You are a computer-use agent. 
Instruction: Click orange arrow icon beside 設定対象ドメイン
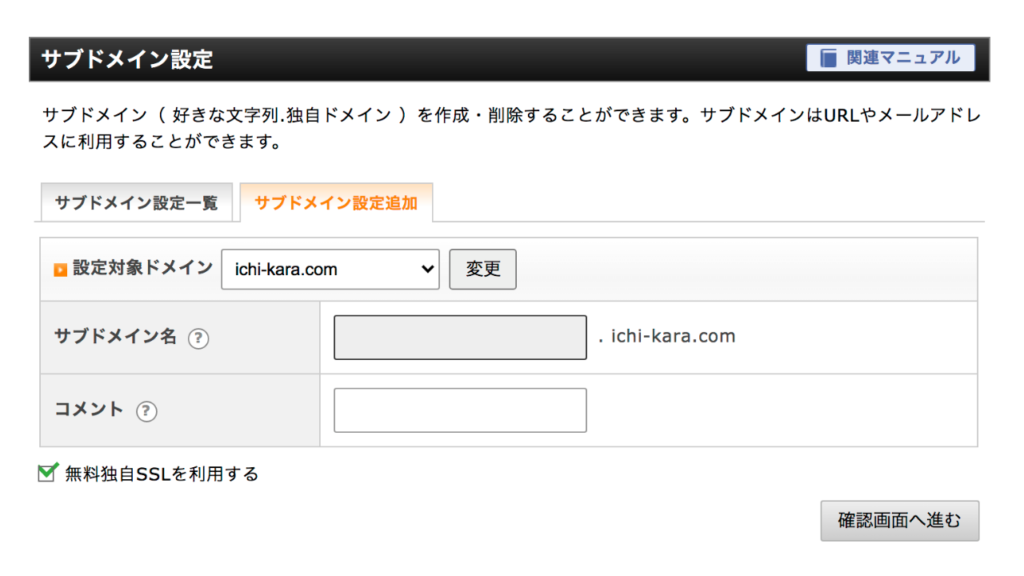(x=60, y=270)
